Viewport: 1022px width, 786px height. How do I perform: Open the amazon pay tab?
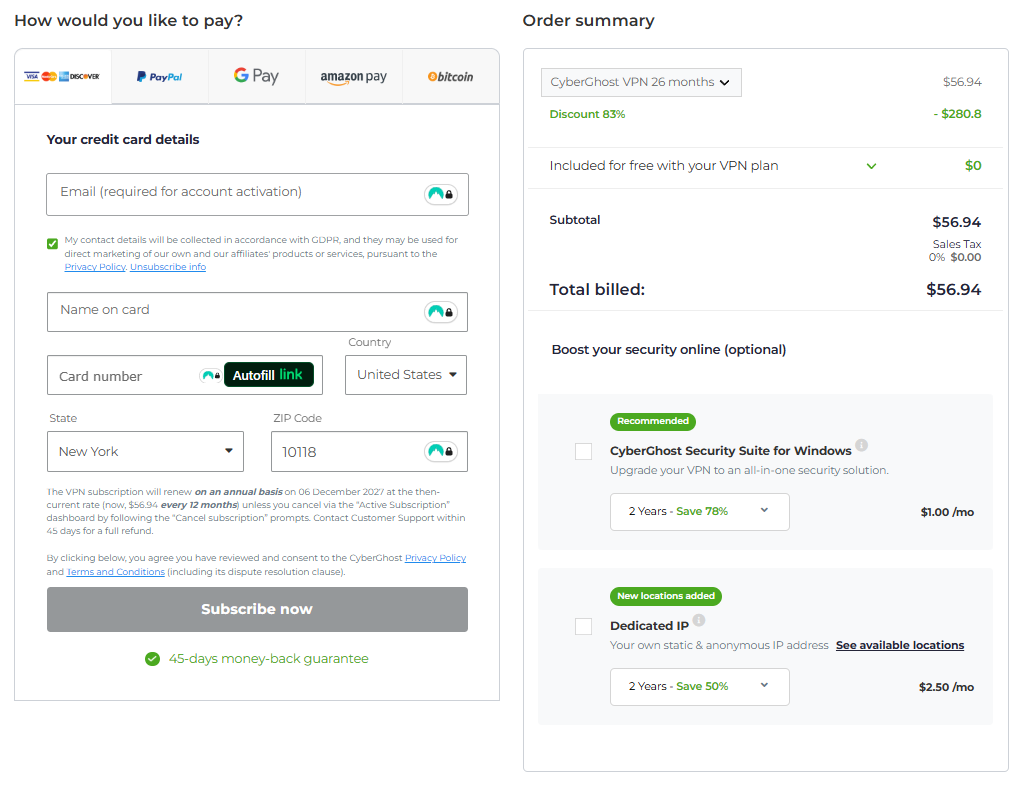point(353,76)
